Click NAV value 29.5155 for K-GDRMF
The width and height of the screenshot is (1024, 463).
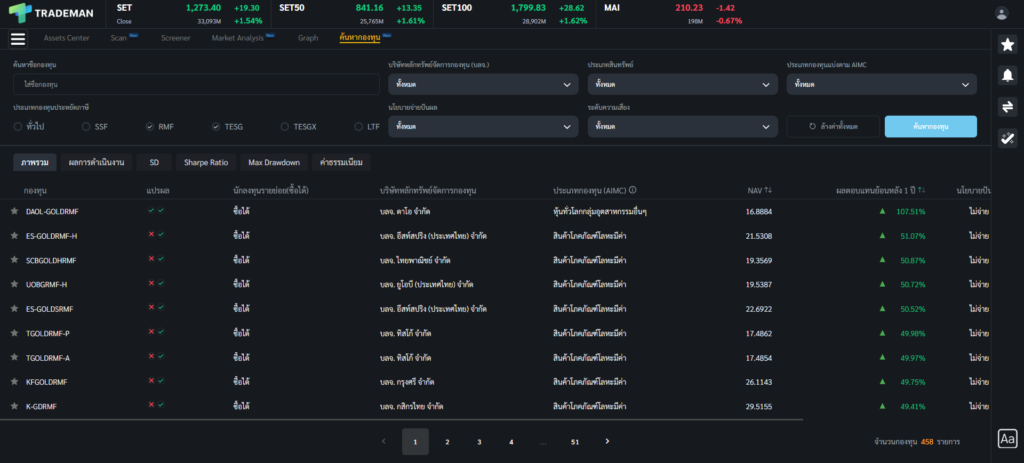point(759,406)
